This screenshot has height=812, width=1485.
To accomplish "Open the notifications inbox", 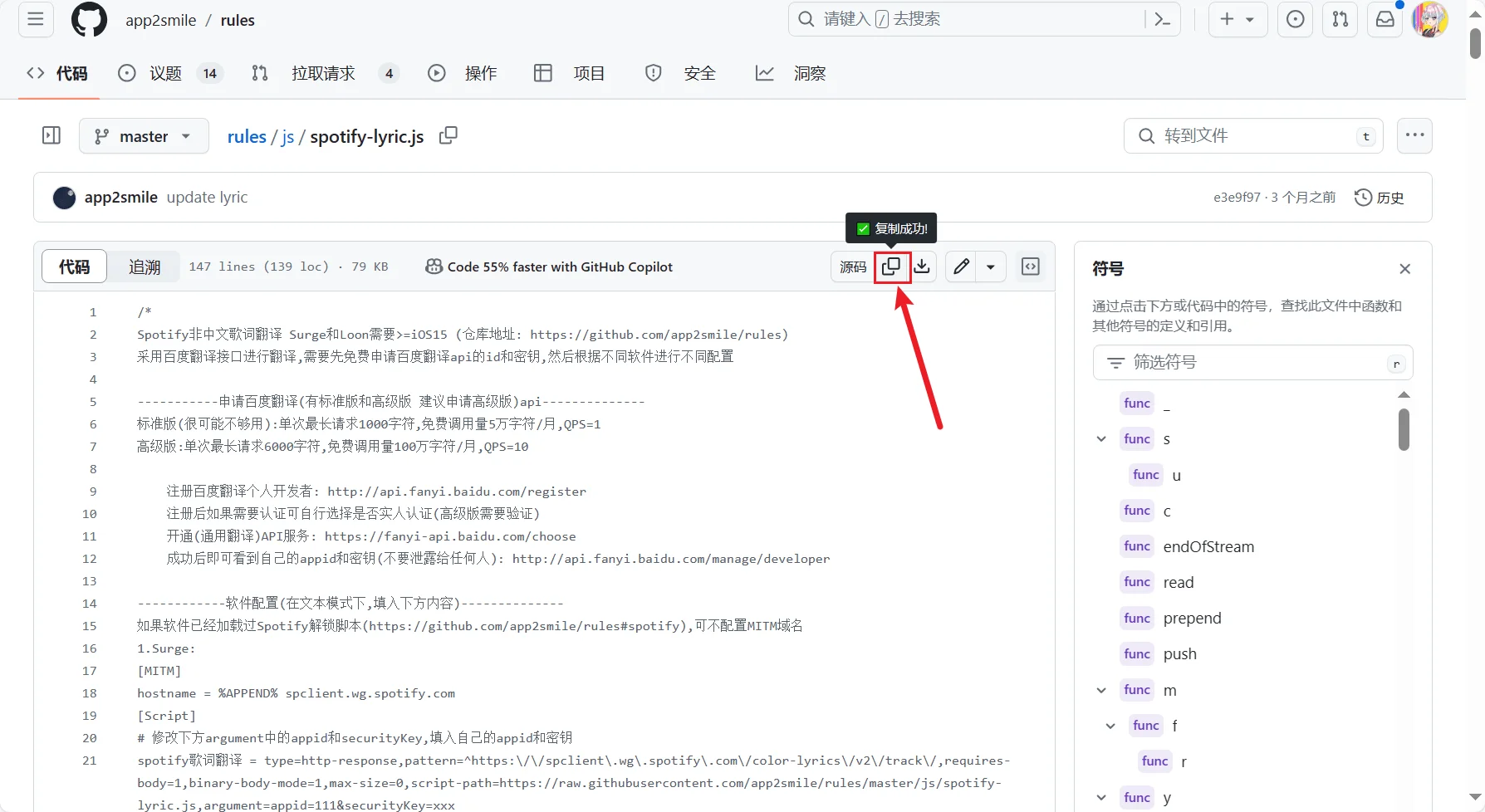I will pos(1385,19).
